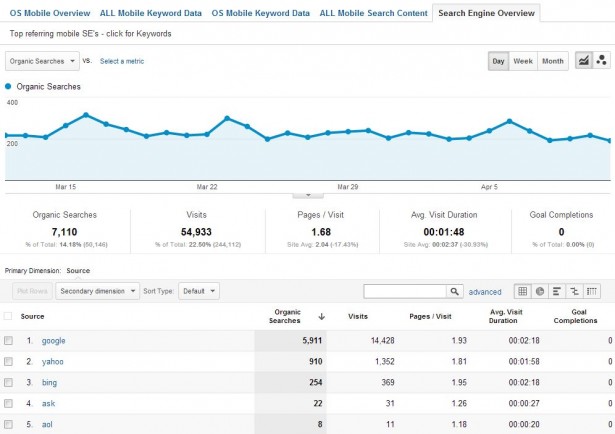Open the Sort Type Default dropdown
Image resolution: width=615 pixels, height=434 pixels.
click(x=199, y=291)
